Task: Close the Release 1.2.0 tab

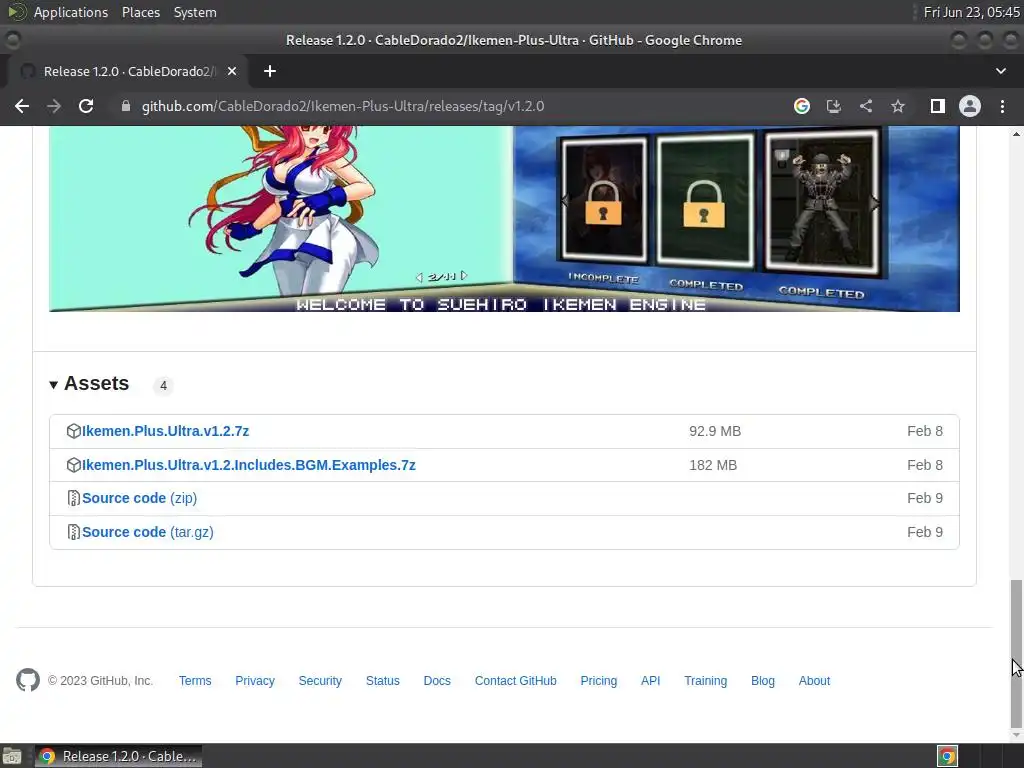Action: click(232, 71)
